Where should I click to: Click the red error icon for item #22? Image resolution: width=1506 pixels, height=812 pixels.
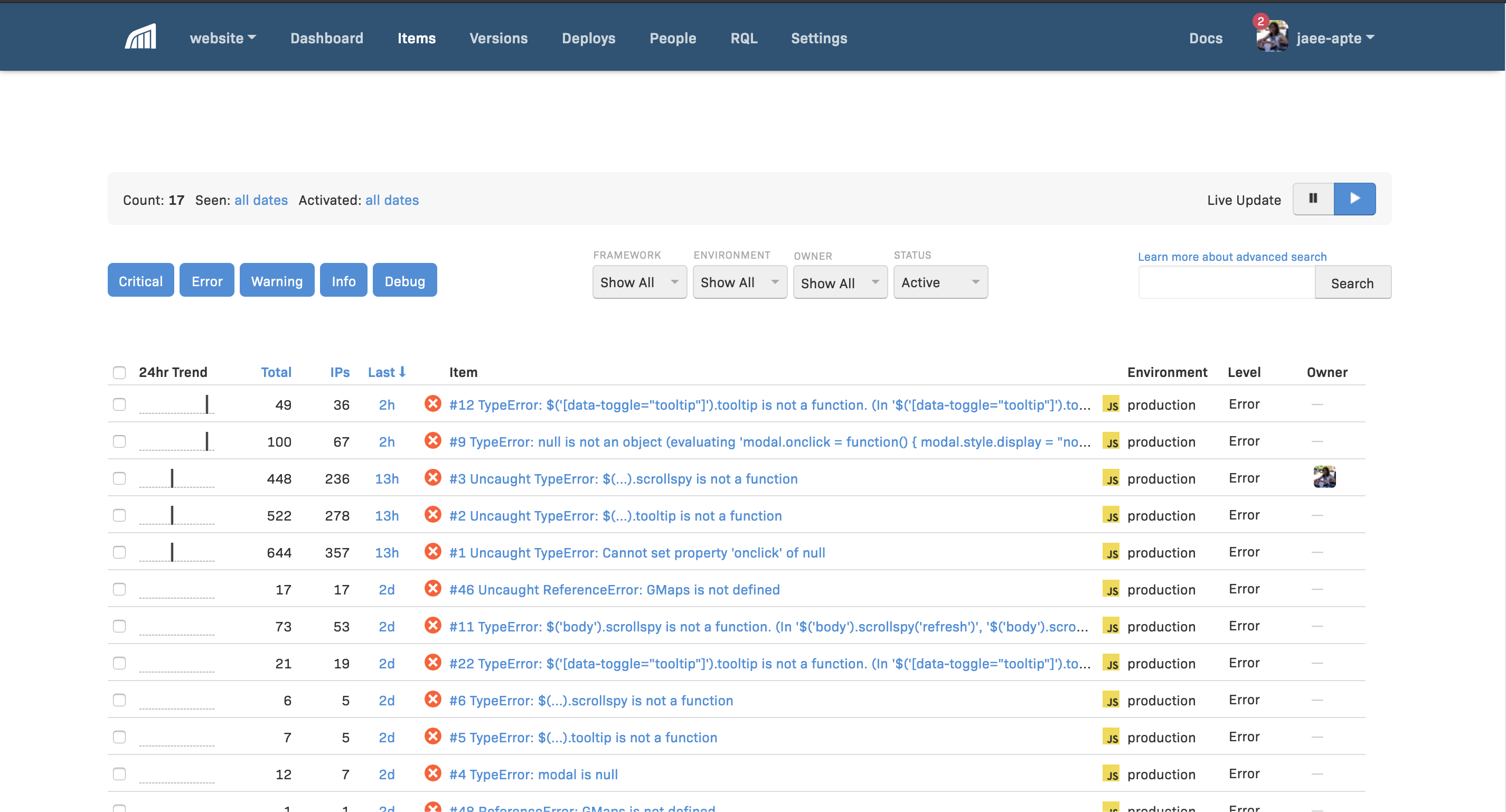coord(432,662)
